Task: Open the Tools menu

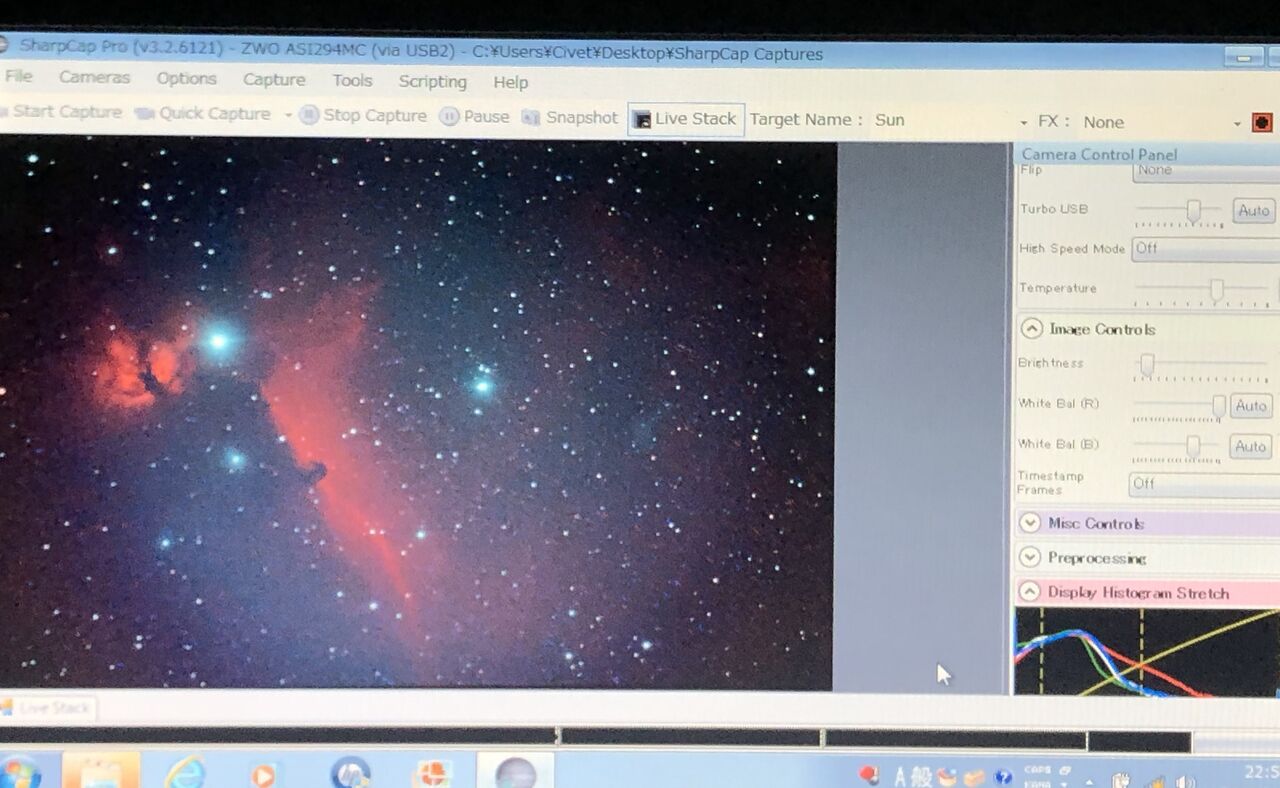Action: coord(352,81)
